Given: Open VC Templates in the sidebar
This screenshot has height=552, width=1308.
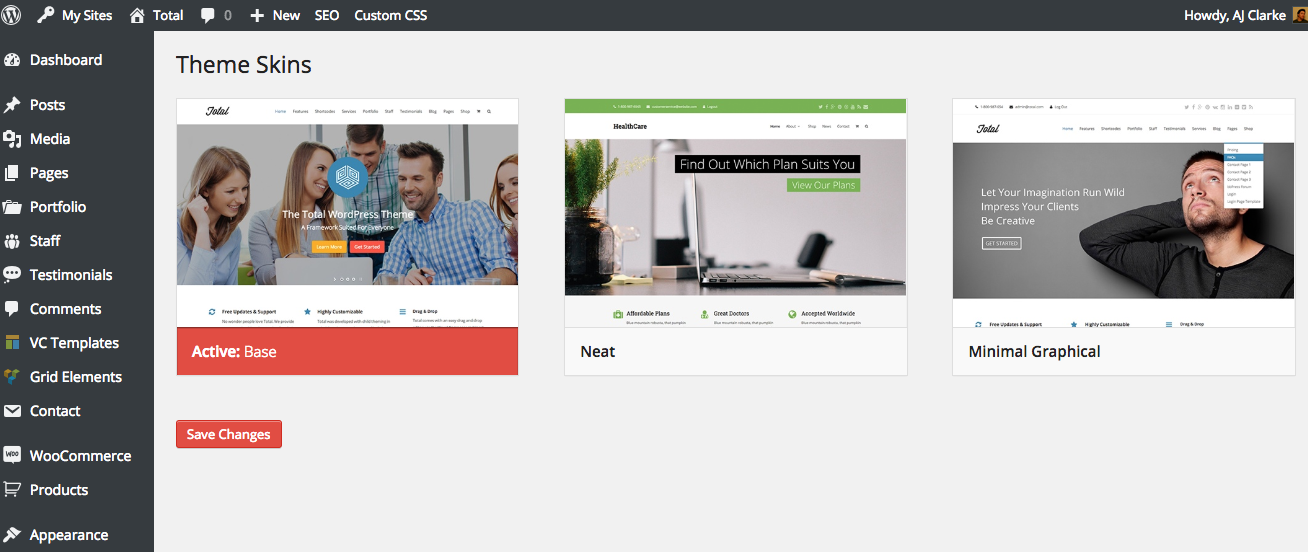Looking at the screenshot, I should coord(74,343).
